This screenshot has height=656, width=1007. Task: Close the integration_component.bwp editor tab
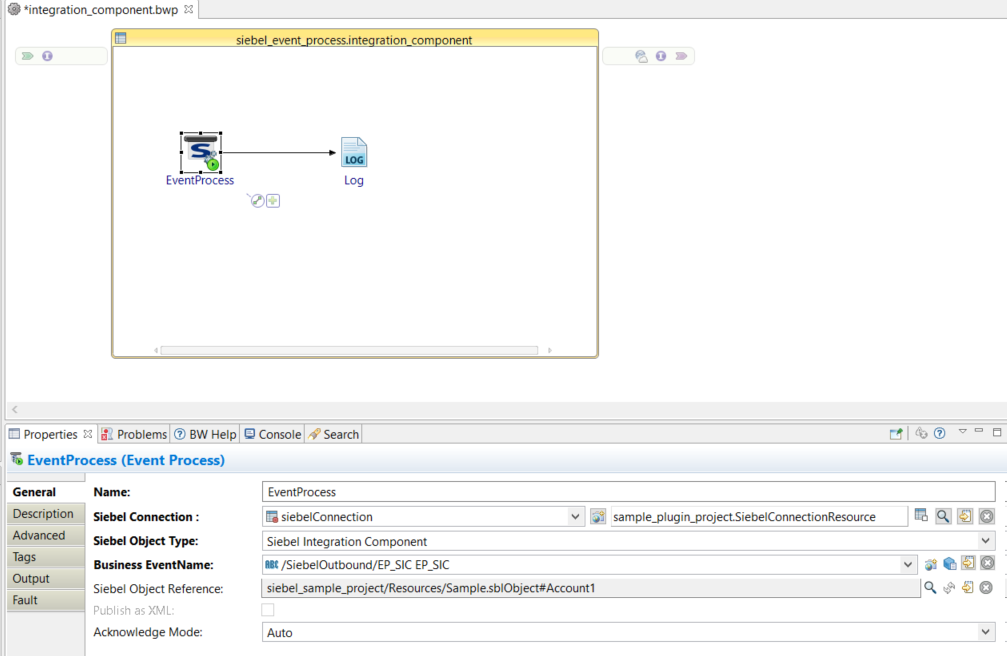[x=188, y=9]
